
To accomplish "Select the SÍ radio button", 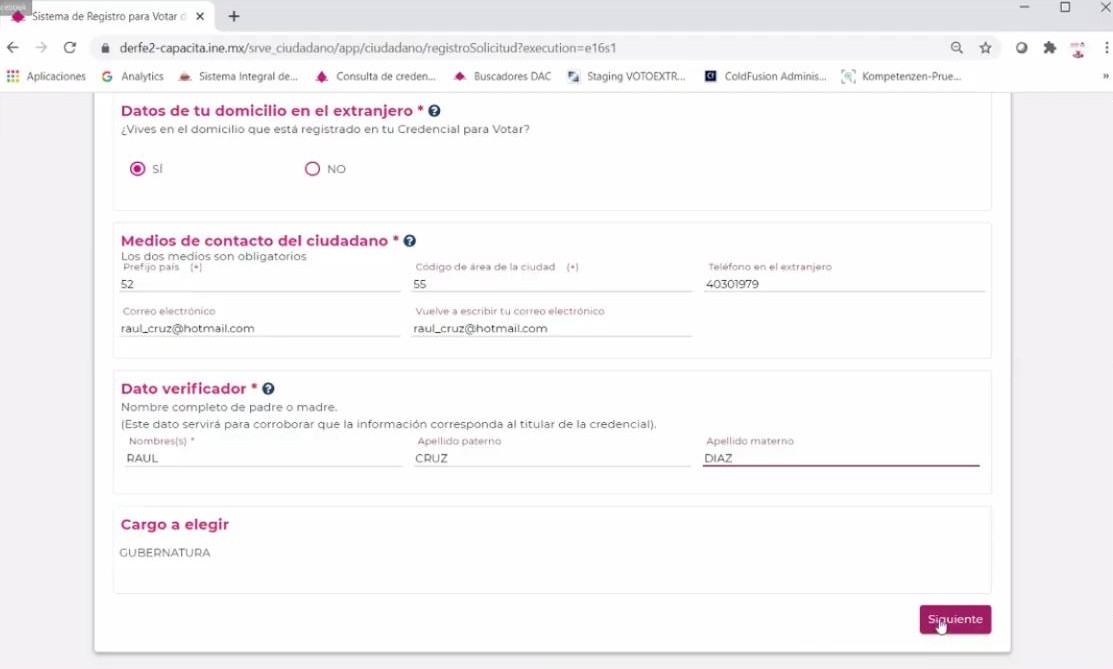I will point(138,169).
